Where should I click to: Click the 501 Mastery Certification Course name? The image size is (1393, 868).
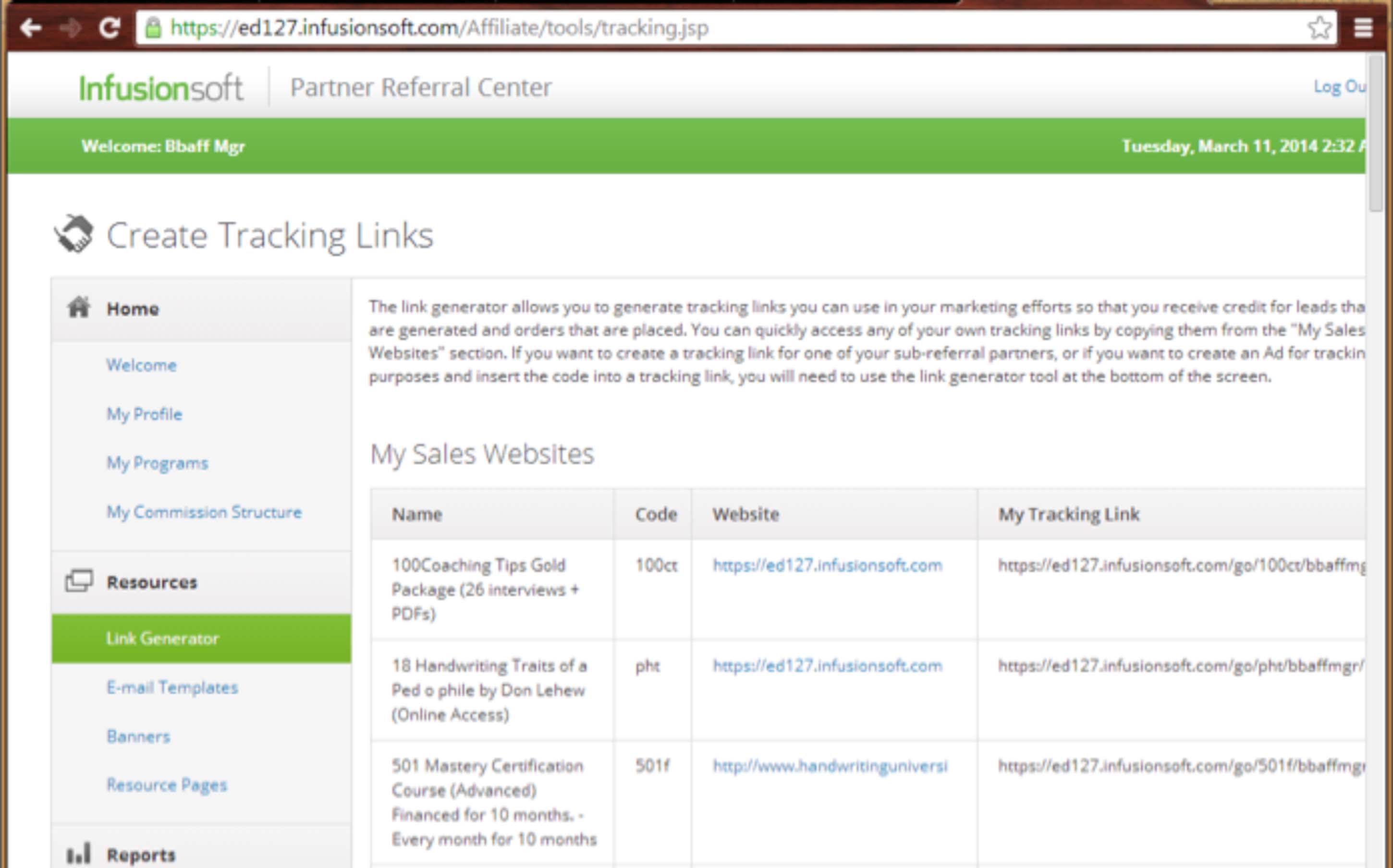[494, 803]
